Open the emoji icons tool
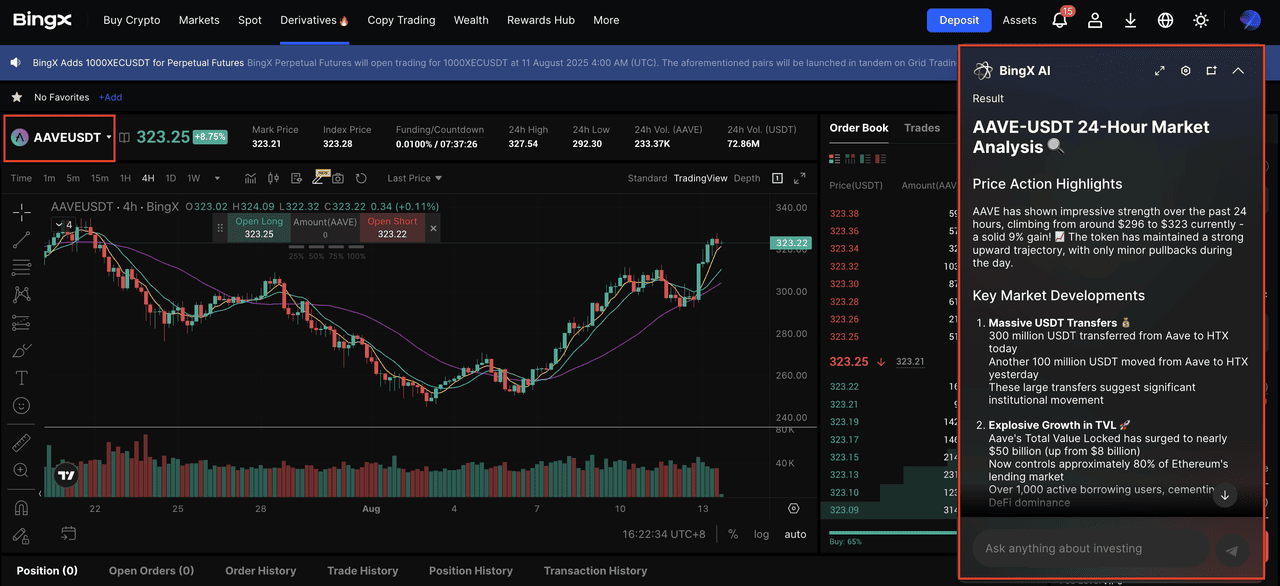 click(x=21, y=406)
